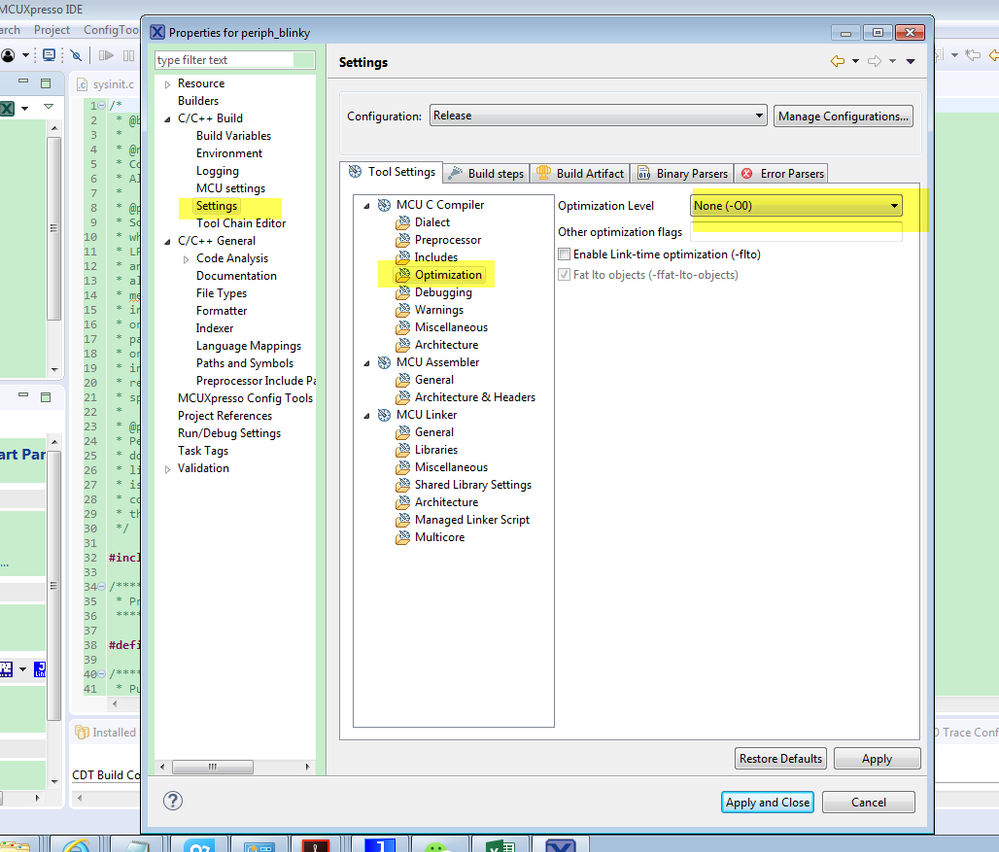Viewport: 999px width, 852px height.
Task: Click the Shared Library Settings icon
Action: pyautogui.click(x=403, y=485)
